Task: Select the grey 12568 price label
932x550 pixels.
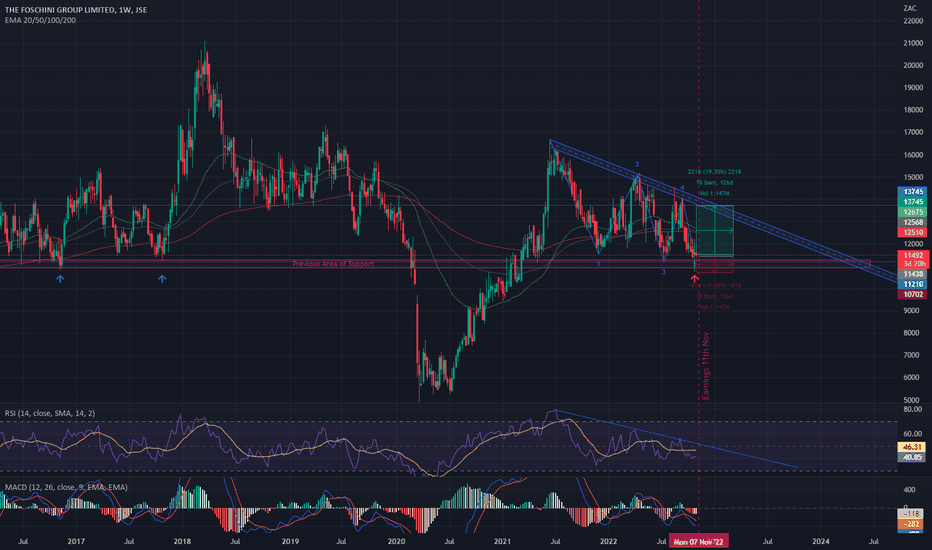Action: point(913,222)
